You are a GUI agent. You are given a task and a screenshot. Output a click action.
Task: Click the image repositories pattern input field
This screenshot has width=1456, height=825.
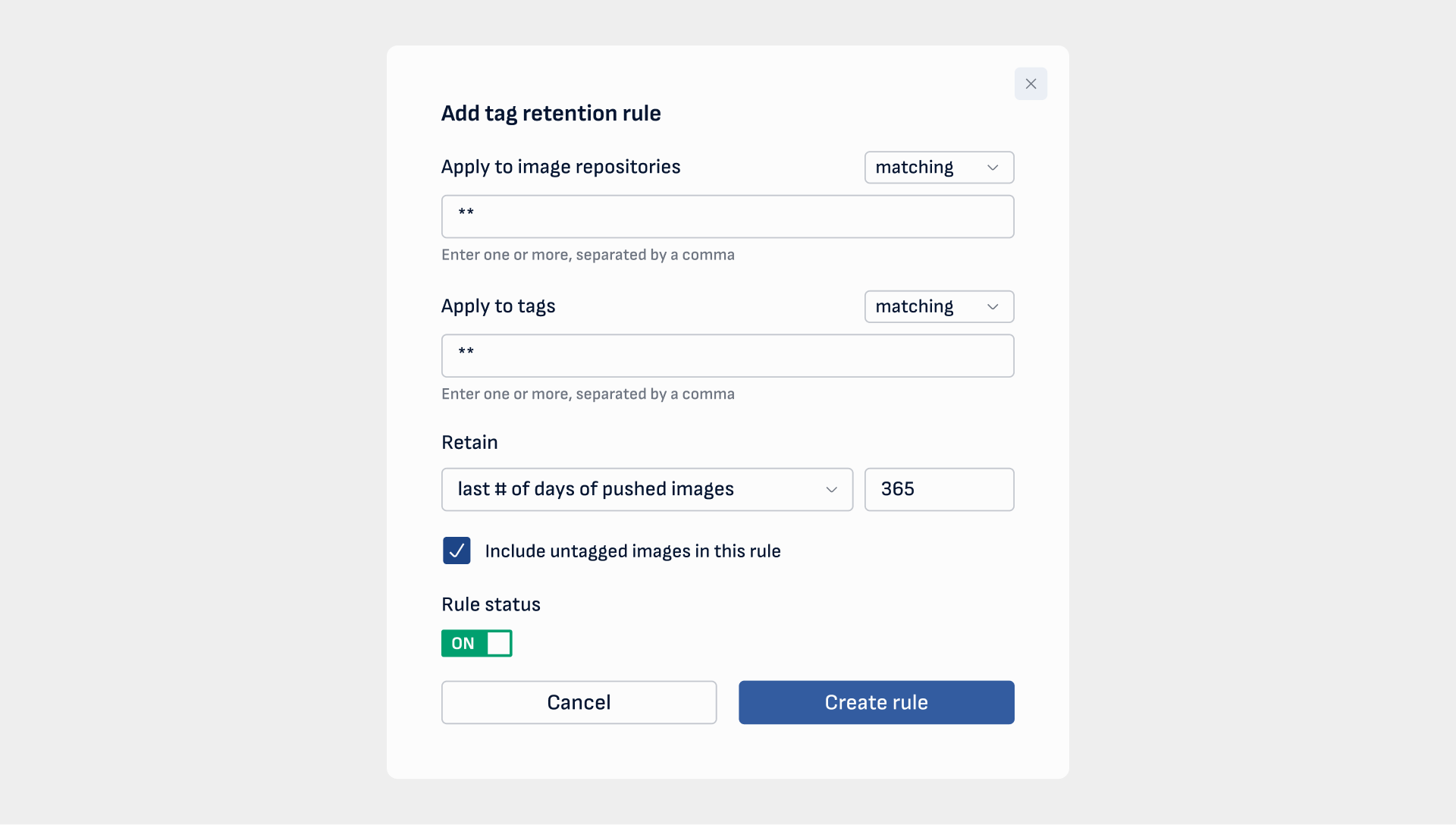(727, 217)
